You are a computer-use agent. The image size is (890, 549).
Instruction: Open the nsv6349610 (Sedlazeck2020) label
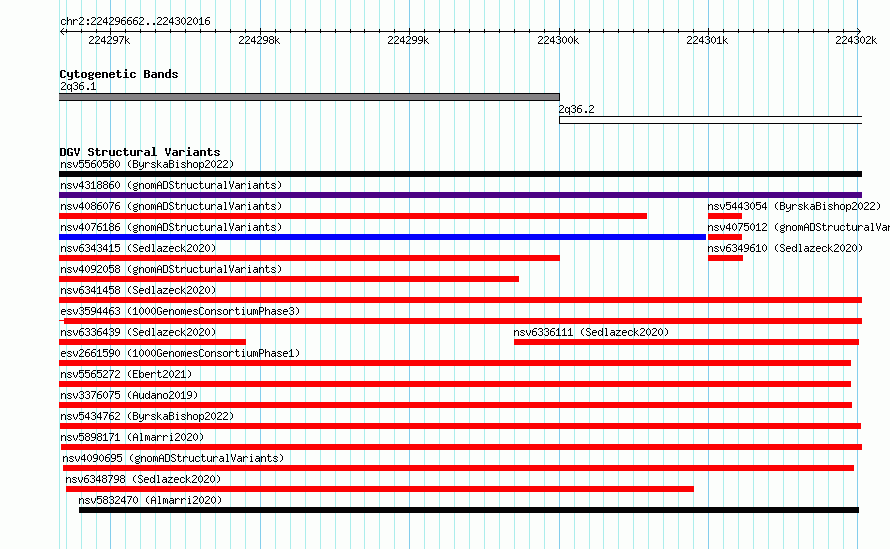click(x=785, y=248)
